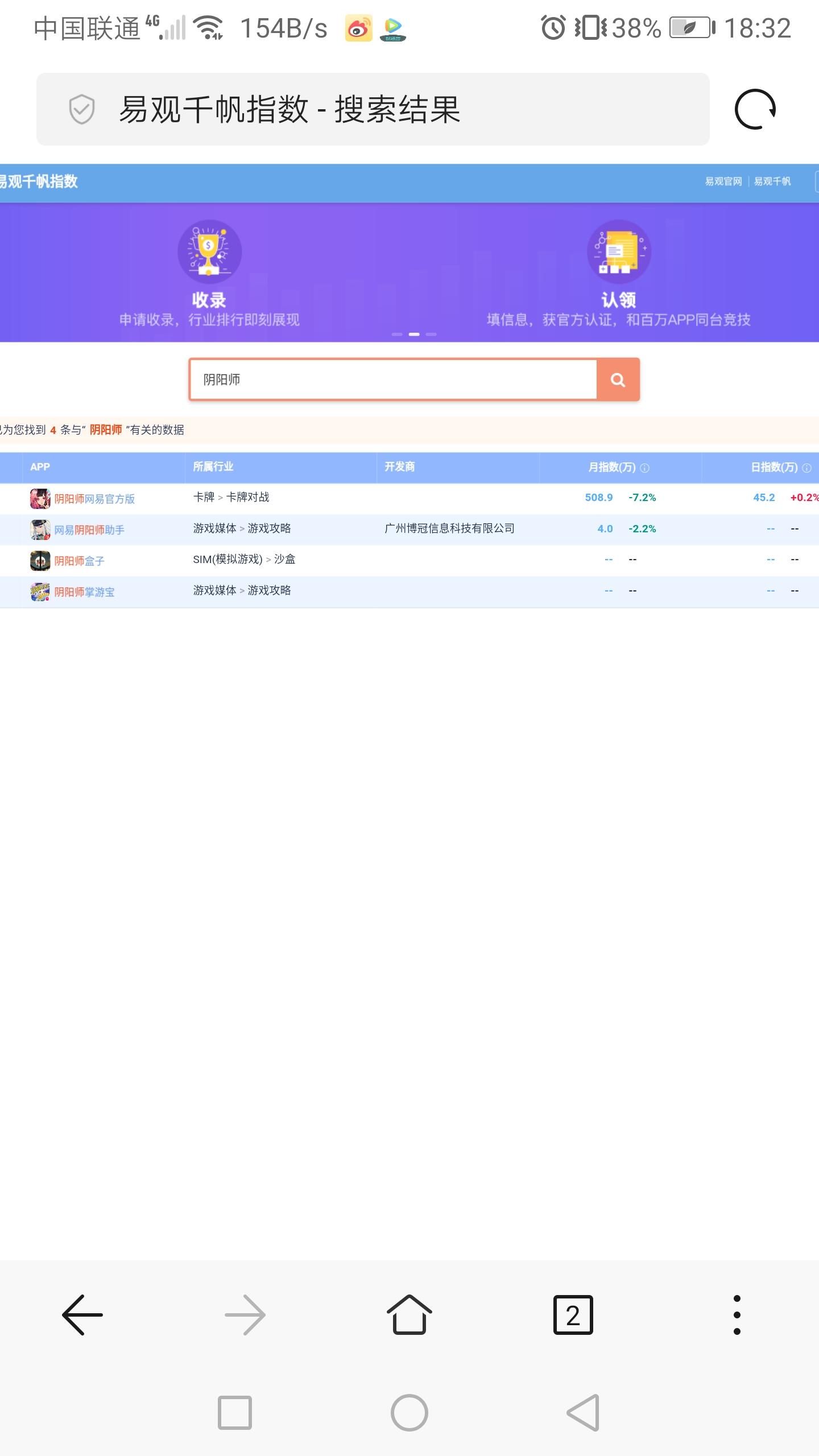Select the 卡牌 > 卡牌对战 industry cell

pos(231,497)
